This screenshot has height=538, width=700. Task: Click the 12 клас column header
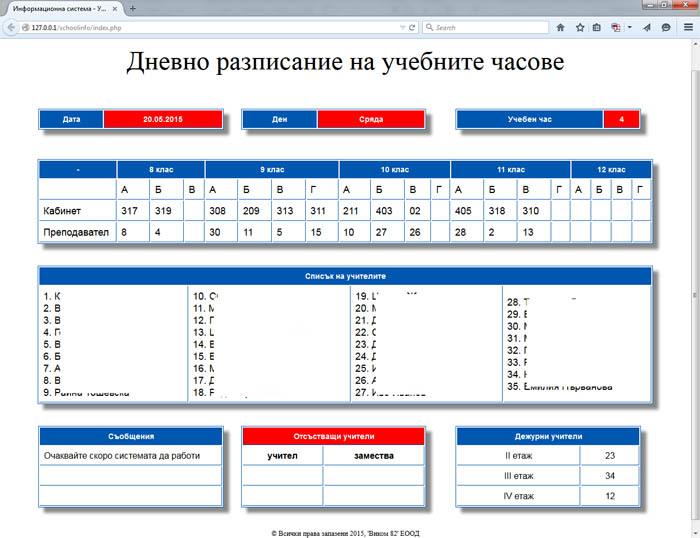click(611, 170)
